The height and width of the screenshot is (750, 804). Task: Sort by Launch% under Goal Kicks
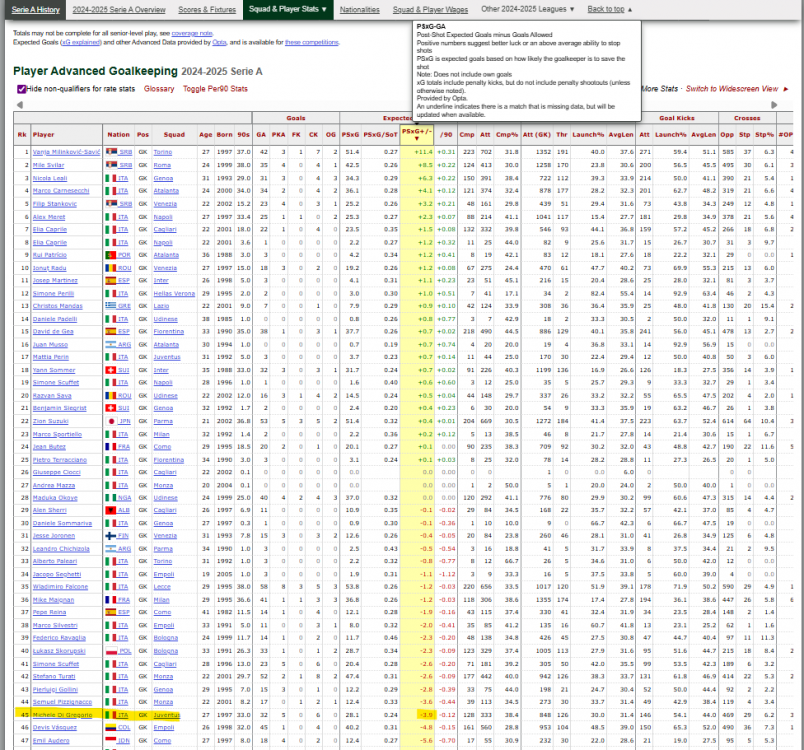(x=671, y=135)
